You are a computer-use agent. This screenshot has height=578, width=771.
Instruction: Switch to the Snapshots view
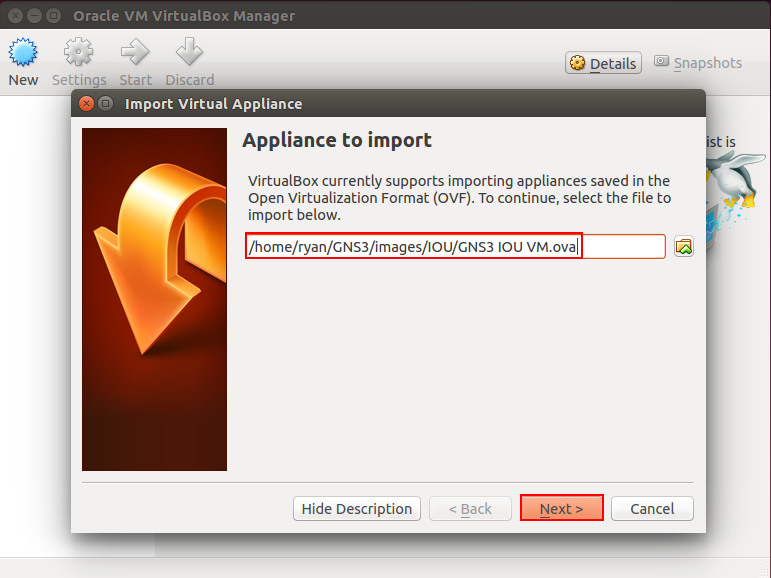pos(698,63)
